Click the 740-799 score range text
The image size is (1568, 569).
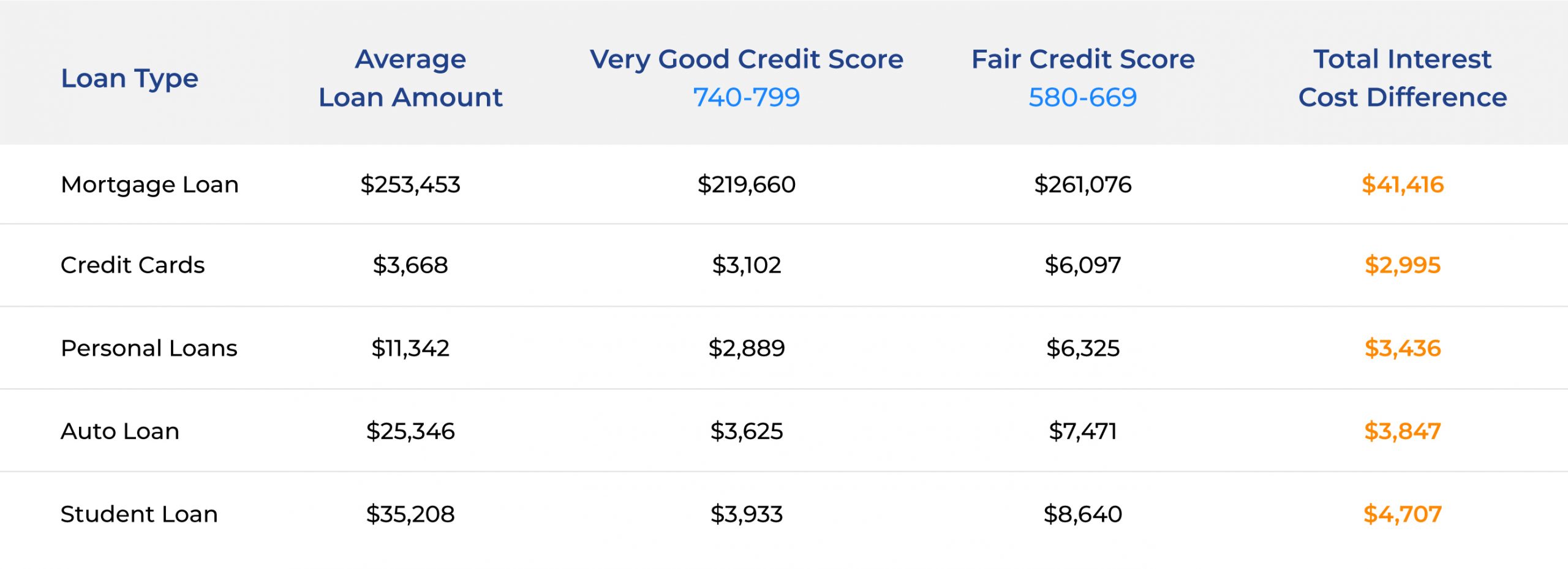tap(746, 97)
